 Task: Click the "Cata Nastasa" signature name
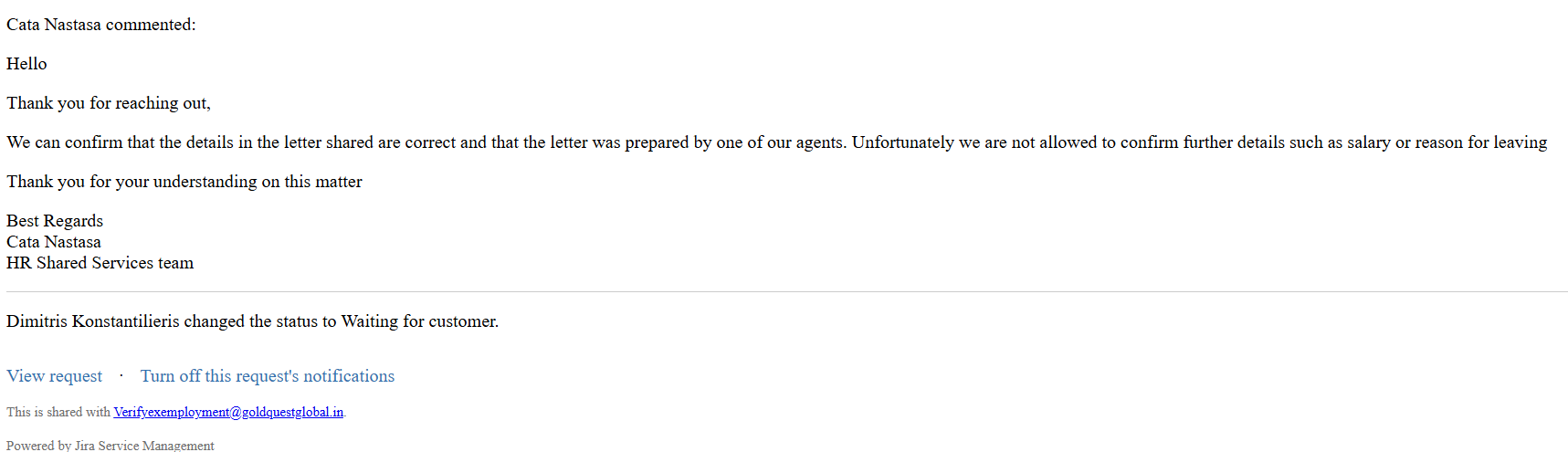[54, 242]
